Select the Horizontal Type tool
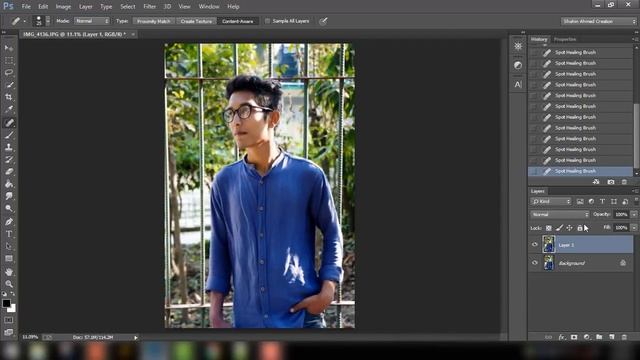Image resolution: width=640 pixels, height=360 pixels. (9, 234)
